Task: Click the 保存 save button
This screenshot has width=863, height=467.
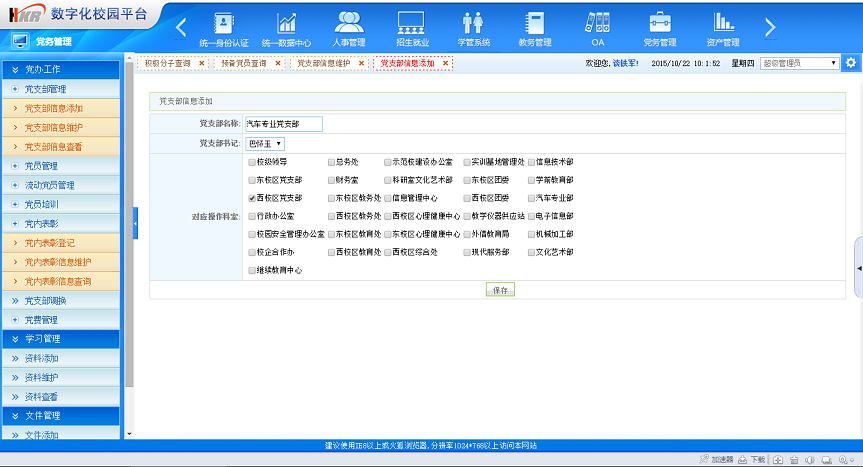Action: pos(500,289)
